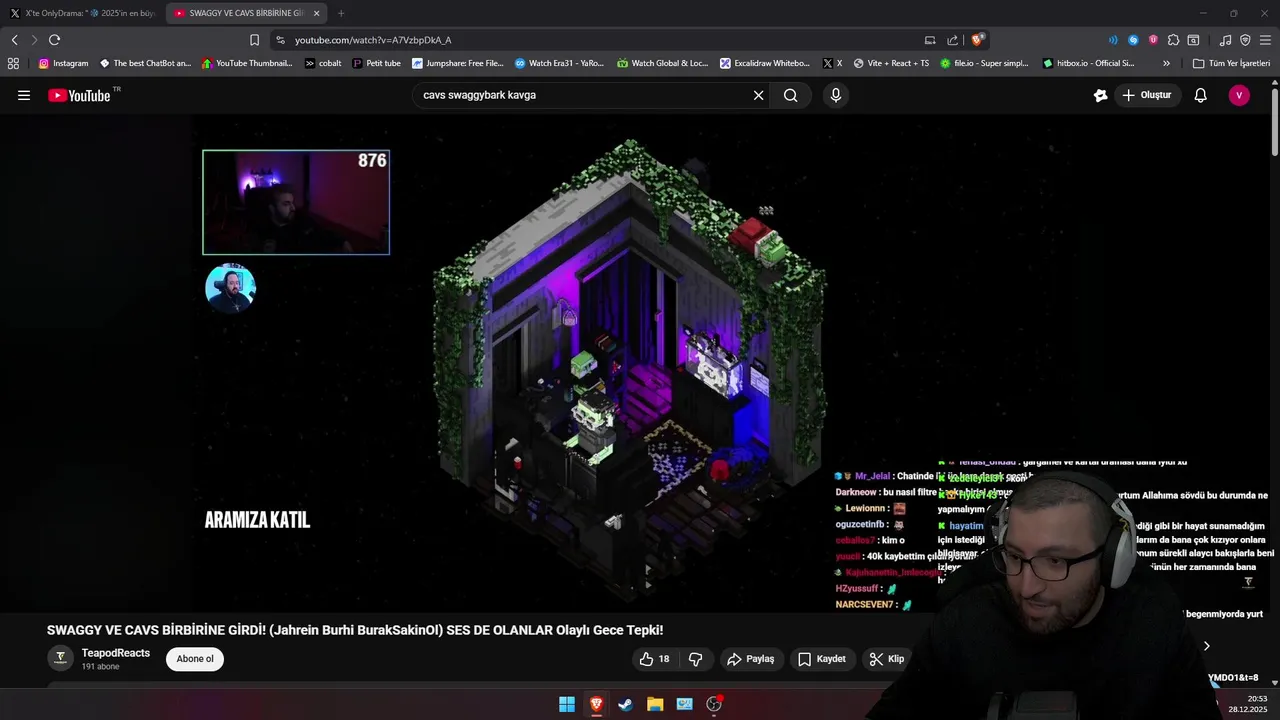
Task: Click the page vertical scrollbar
Action: [1275, 124]
